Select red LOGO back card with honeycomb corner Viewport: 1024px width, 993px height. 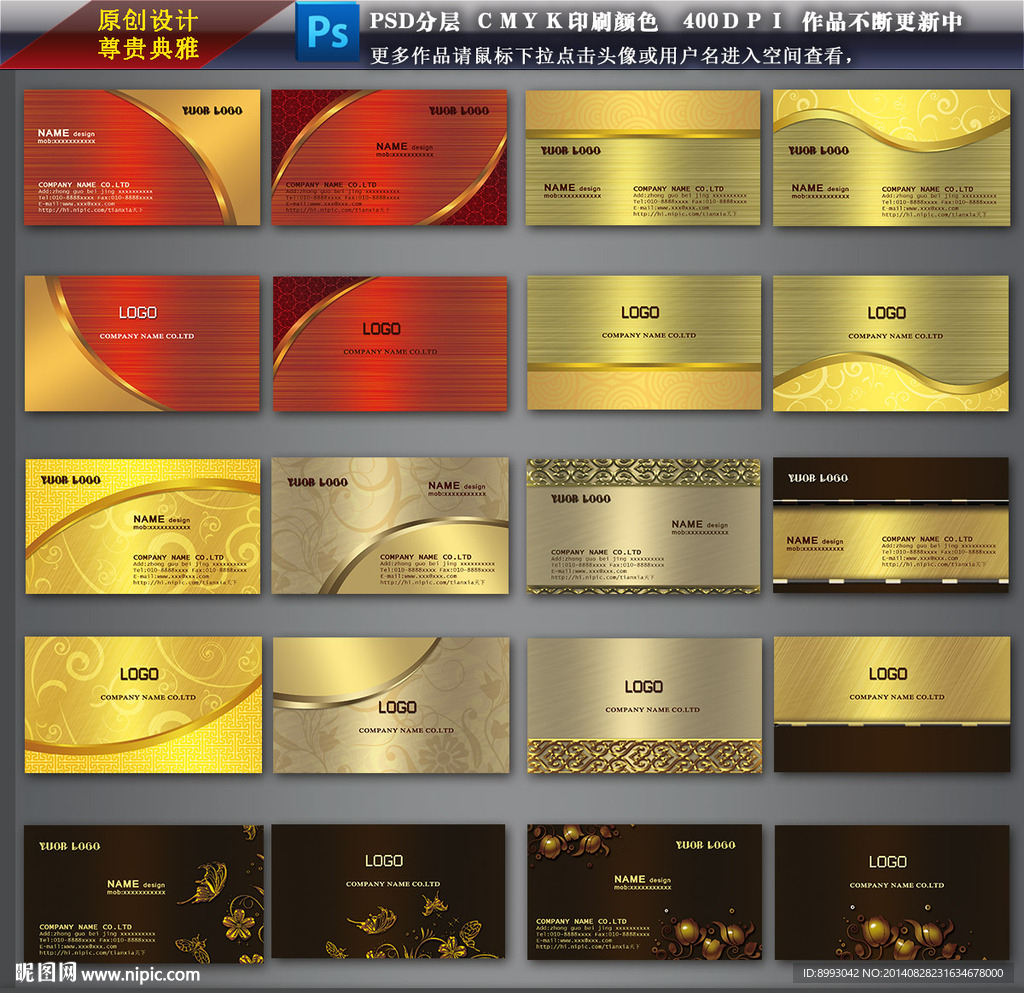pos(390,343)
